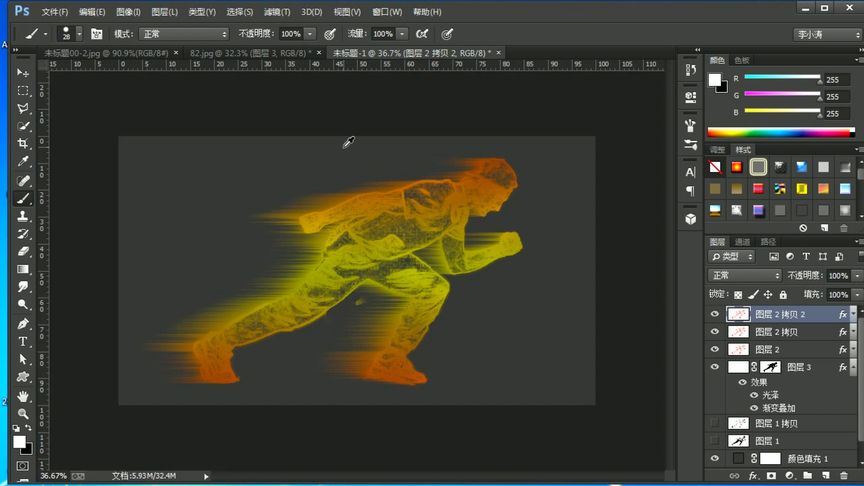Hide the 图层 3 layer
864x486 pixels.
click(714, 368)
